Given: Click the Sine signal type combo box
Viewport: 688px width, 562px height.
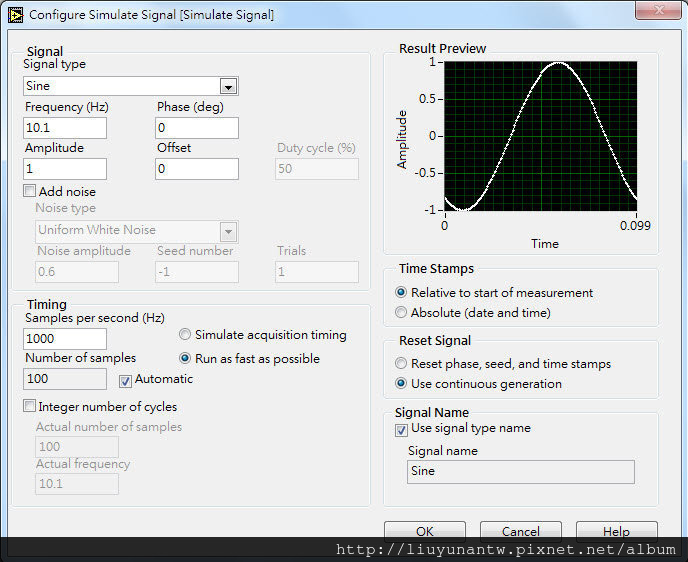Looking at the screenshot, I should pyautogui.click(x=131, y=86).
